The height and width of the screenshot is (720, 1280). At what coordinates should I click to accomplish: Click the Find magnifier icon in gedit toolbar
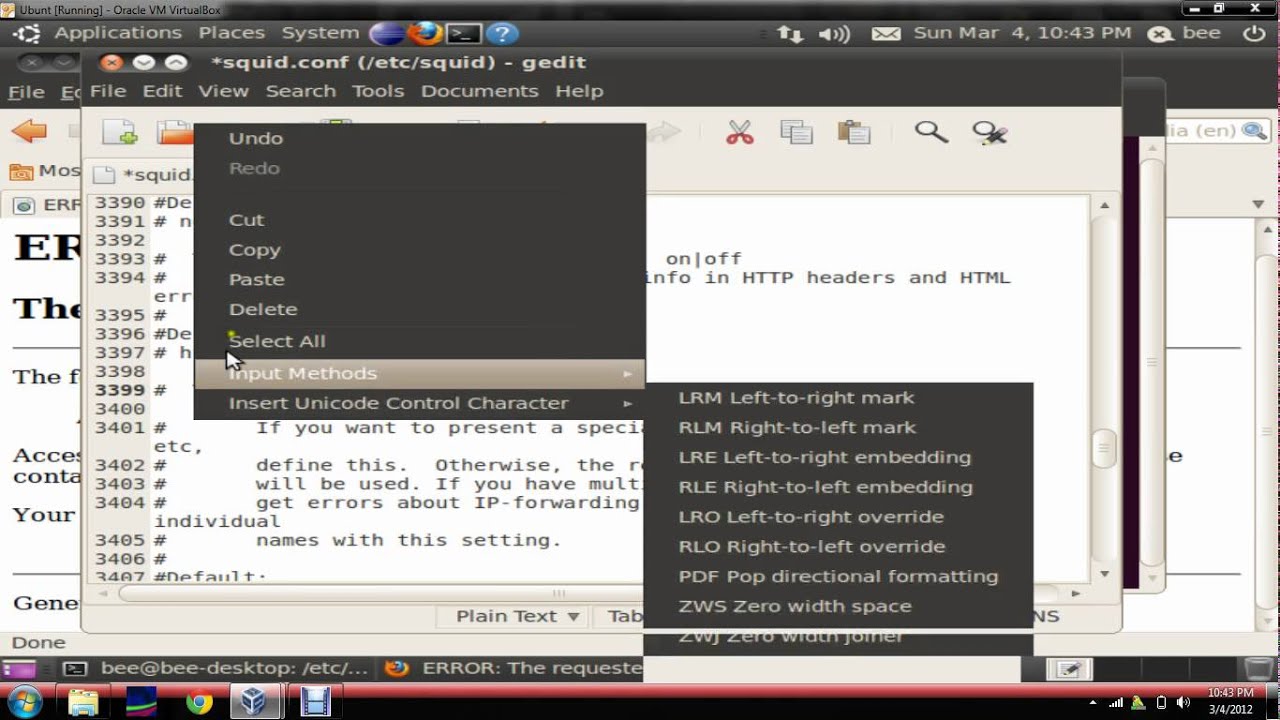pos(931,132)
